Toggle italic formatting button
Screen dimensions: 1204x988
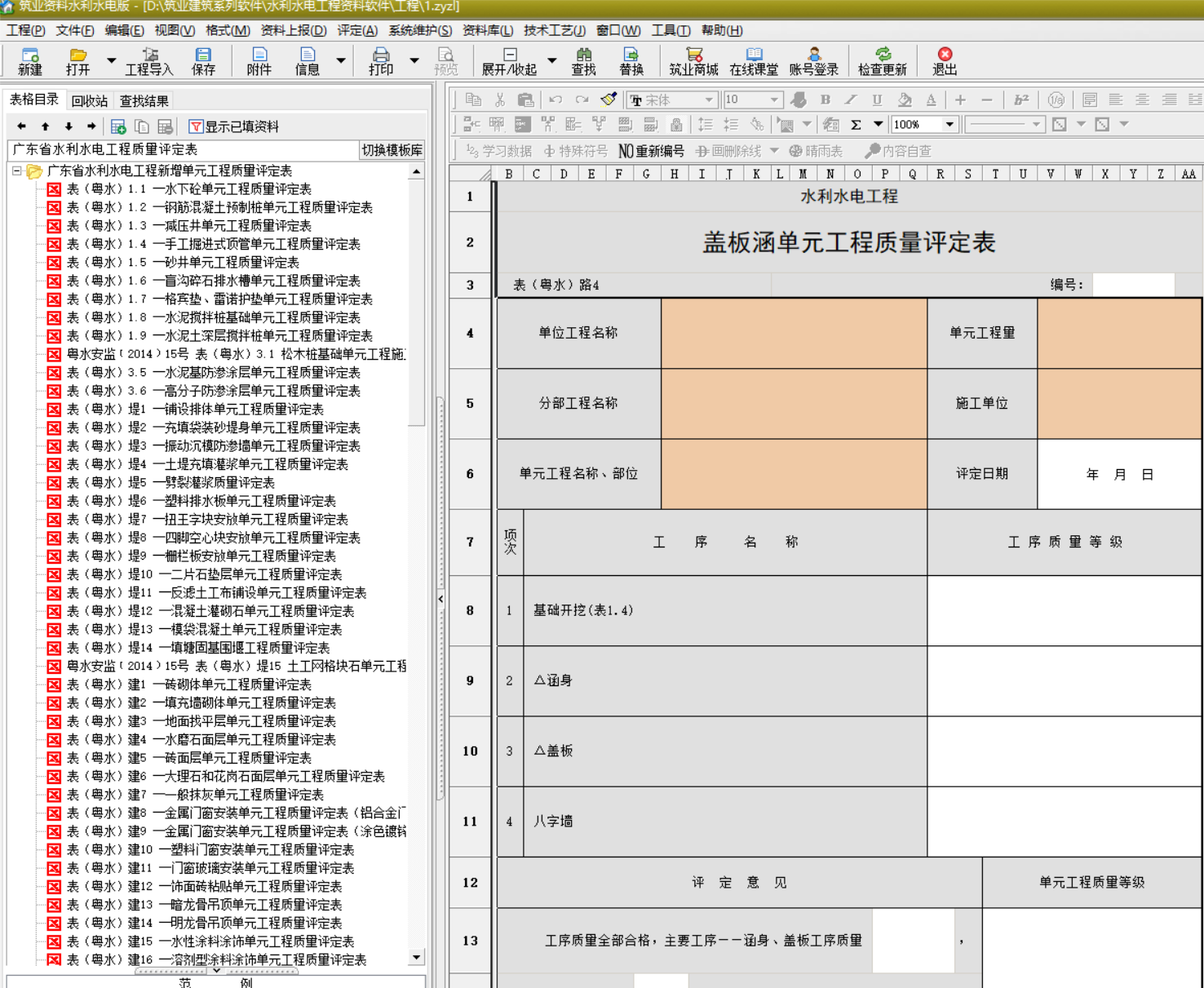851,100
